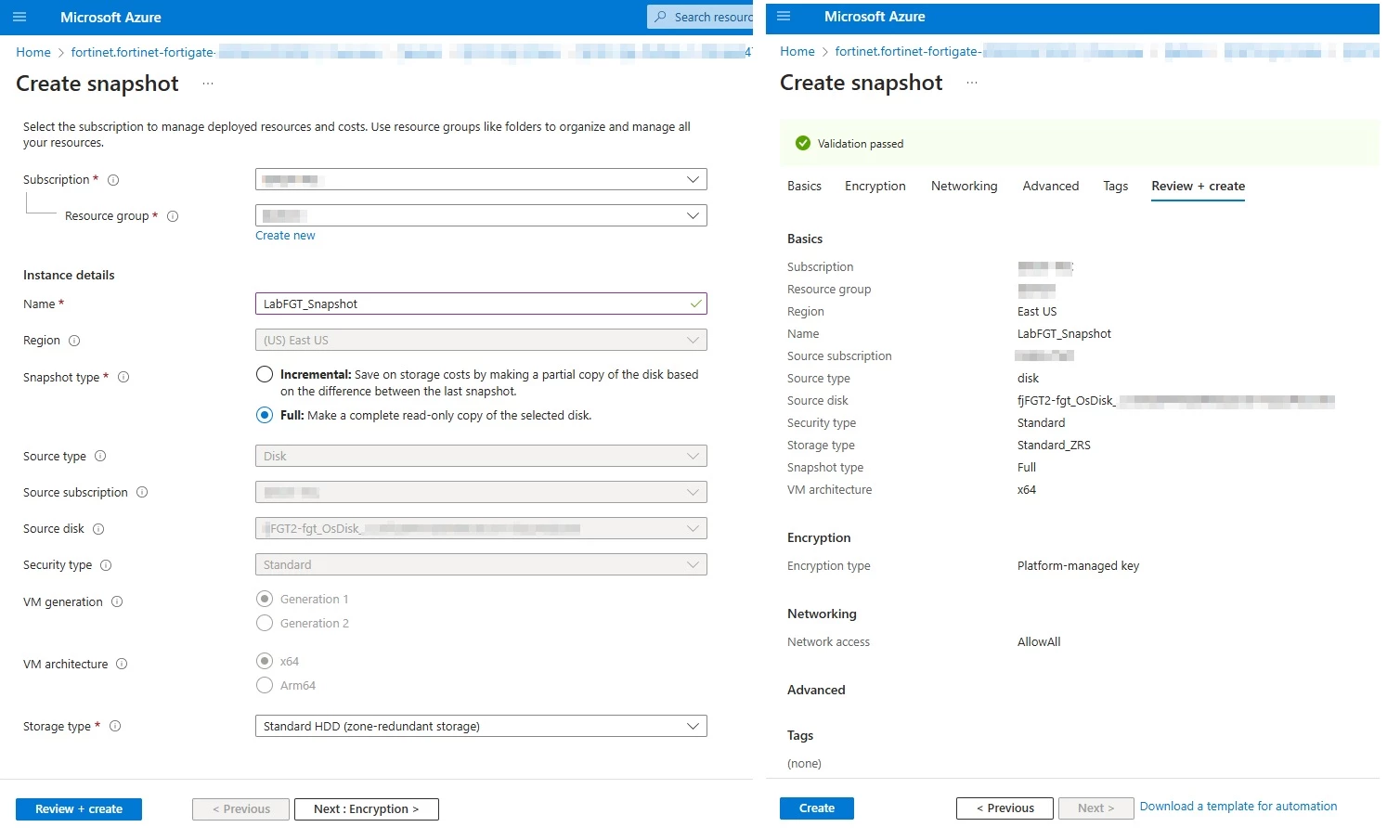Select the Arm64 architecture radio button
Viewport: 1400px width, 840px height.
coord(265,685)
